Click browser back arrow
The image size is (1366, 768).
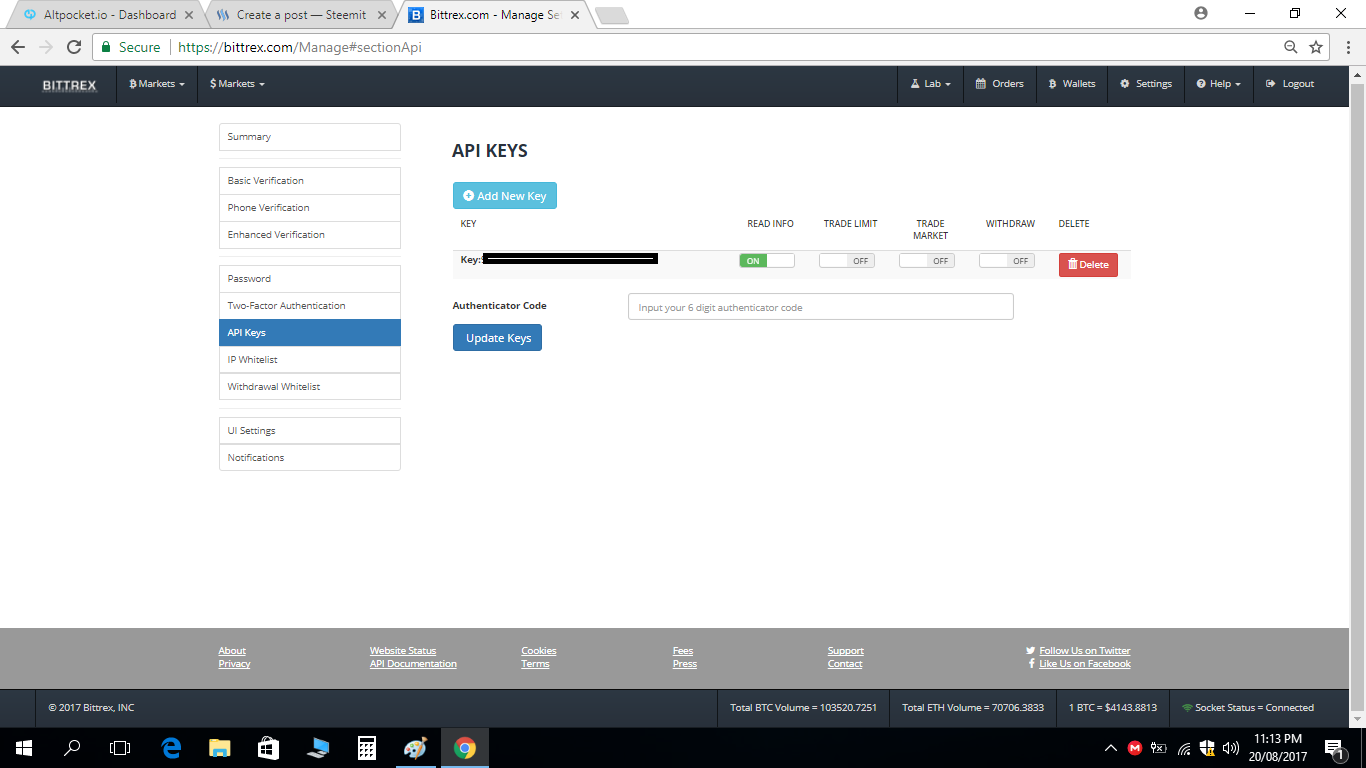coord(17,47)
